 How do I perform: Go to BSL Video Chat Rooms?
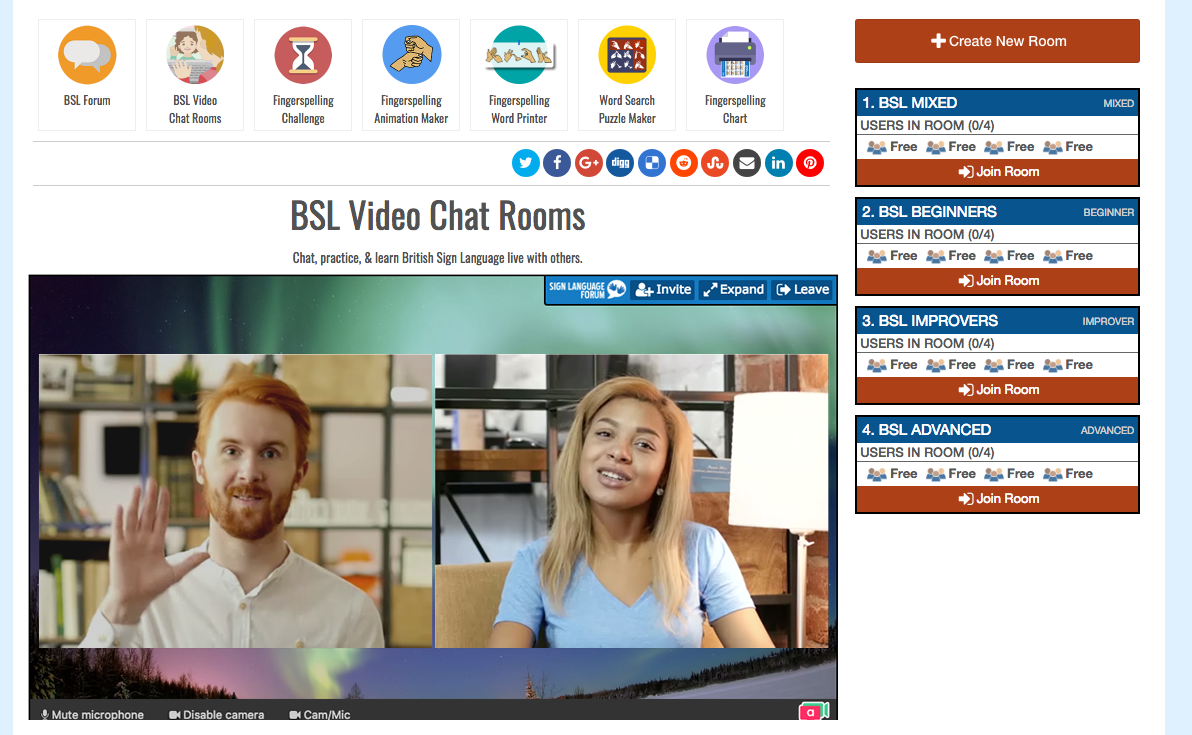click(195, 56)
